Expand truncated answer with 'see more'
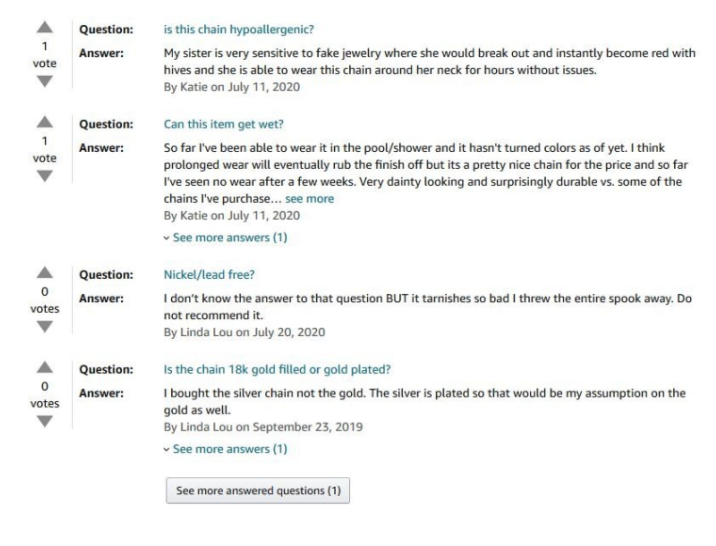716x546 pixels. [312, 199]
